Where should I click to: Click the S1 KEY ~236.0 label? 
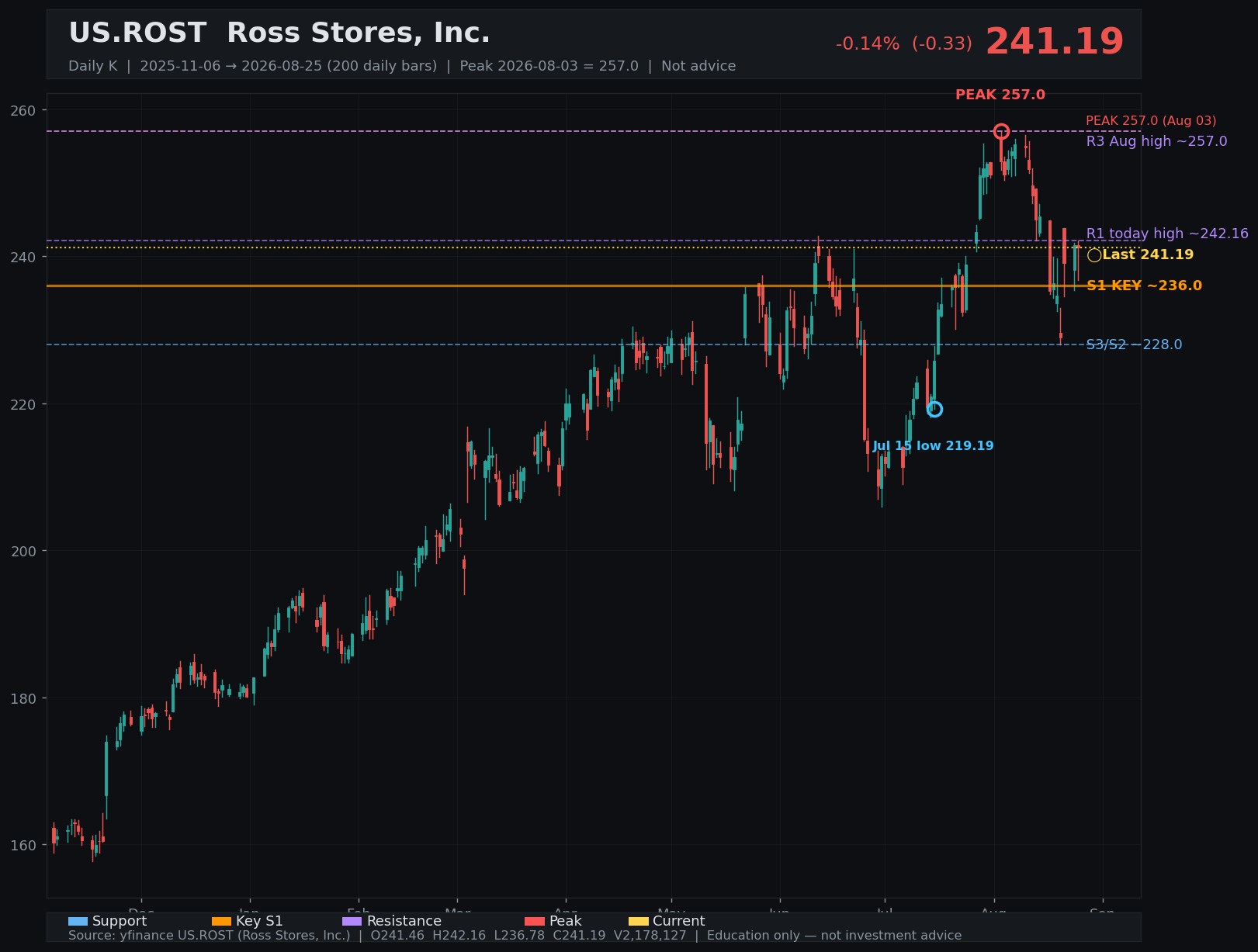[x=1144, y=286]
